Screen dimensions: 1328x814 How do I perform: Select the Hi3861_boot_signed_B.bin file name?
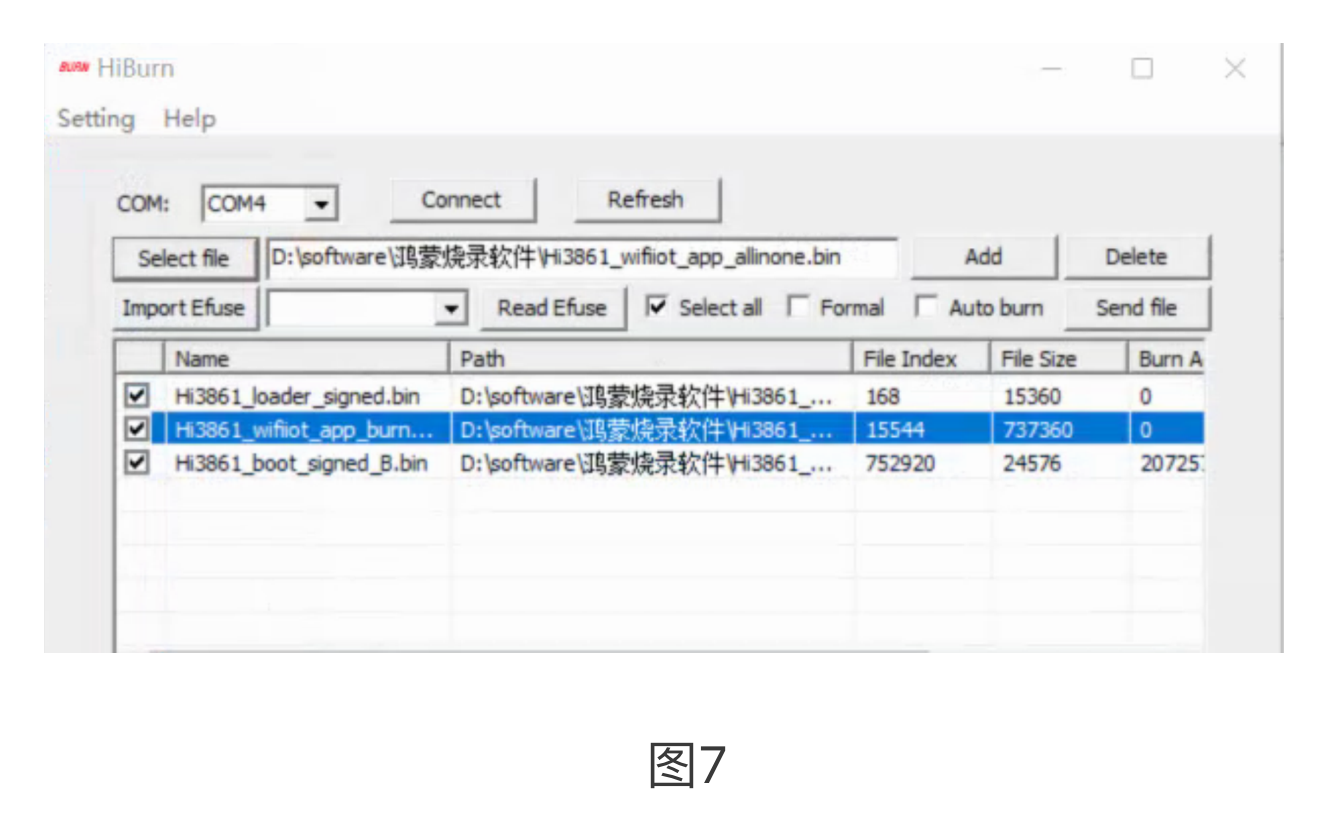click(301, 464)
